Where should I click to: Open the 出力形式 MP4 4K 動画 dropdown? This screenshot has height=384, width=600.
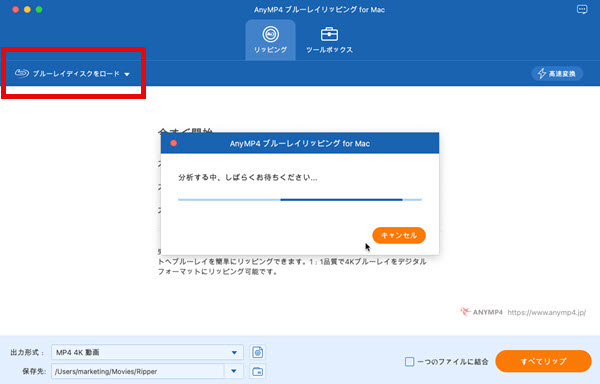147,352
